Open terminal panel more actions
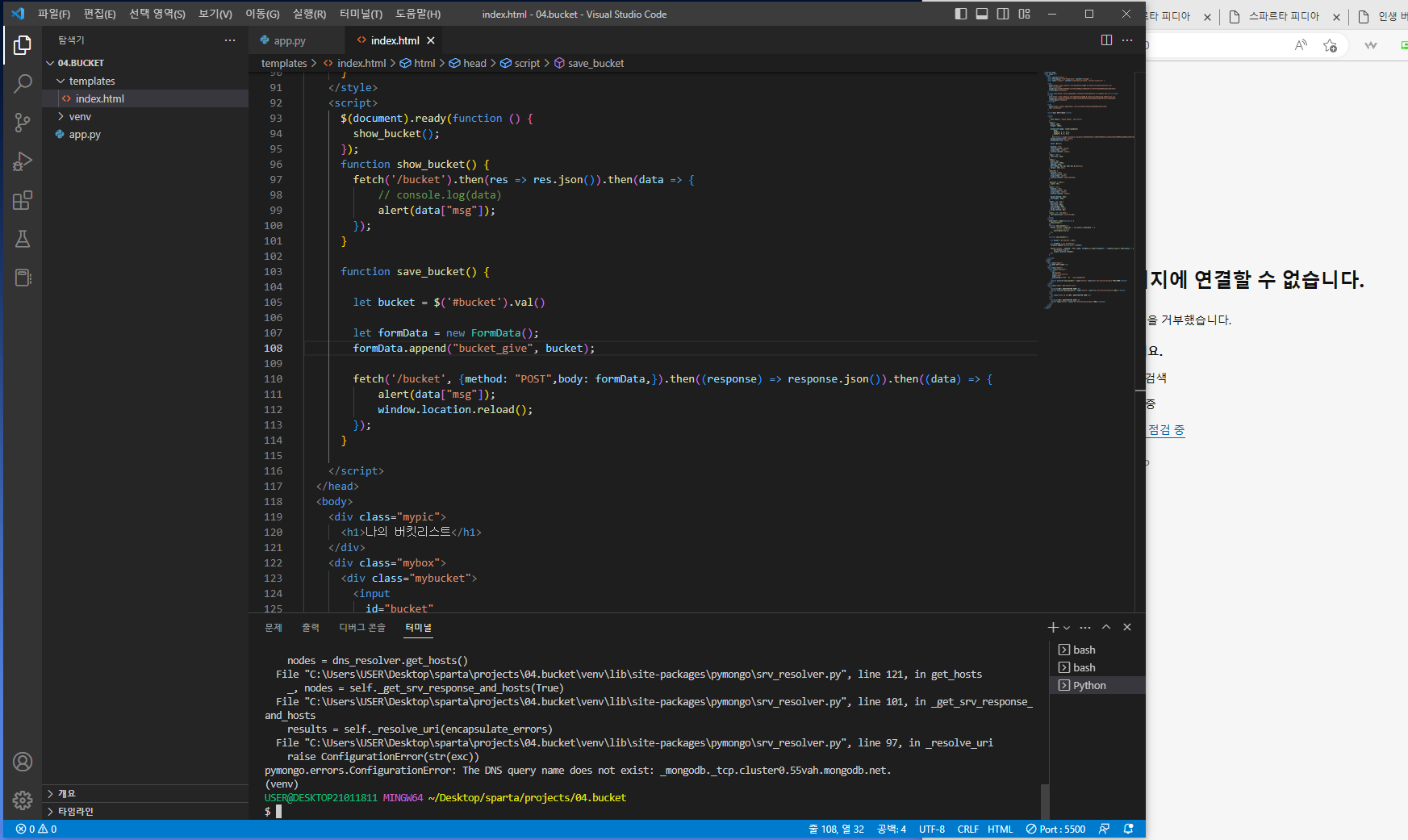 point(1085,627)
